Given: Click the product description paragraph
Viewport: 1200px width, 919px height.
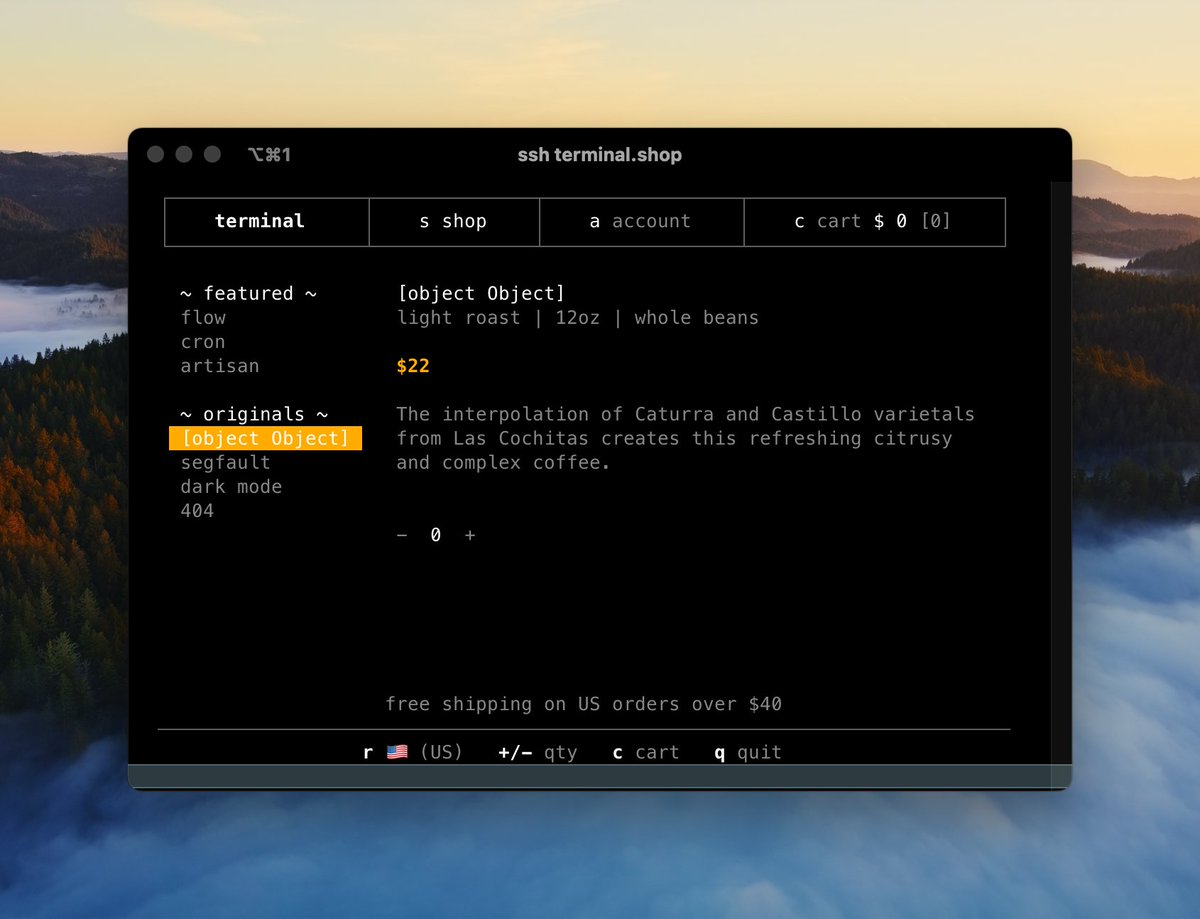Looking at the screenshot, I should pos(685,438).
